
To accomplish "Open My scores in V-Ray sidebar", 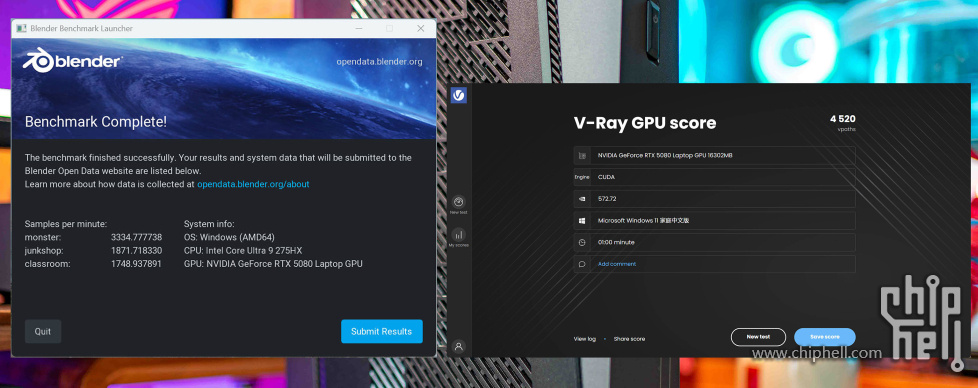I will (458, 238).
